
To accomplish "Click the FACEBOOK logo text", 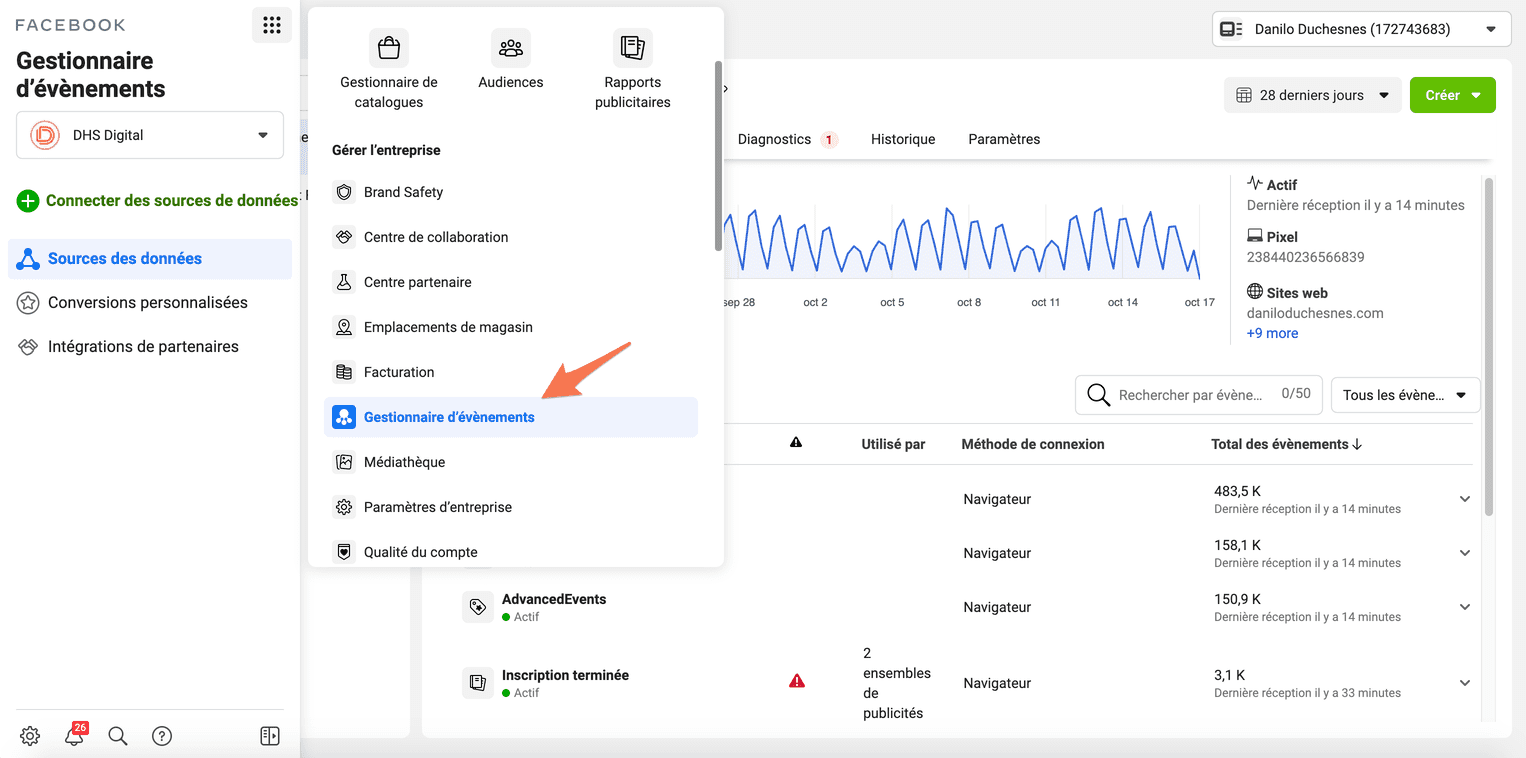I will (x=70, y=25).
